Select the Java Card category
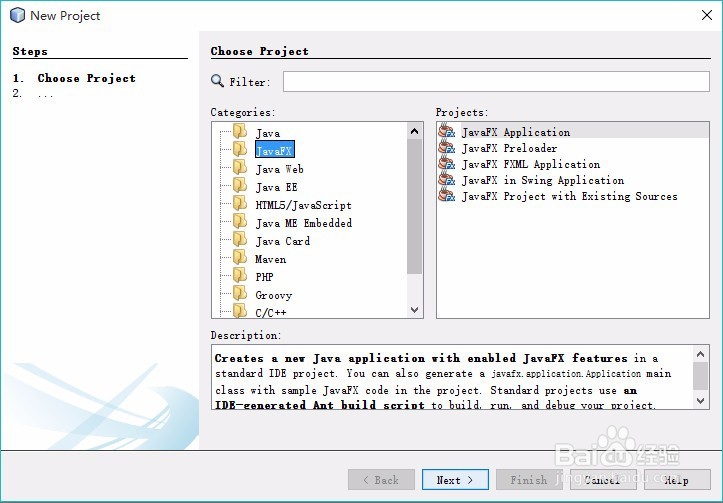This screenshot has height=503, width=723. [283, 241]
